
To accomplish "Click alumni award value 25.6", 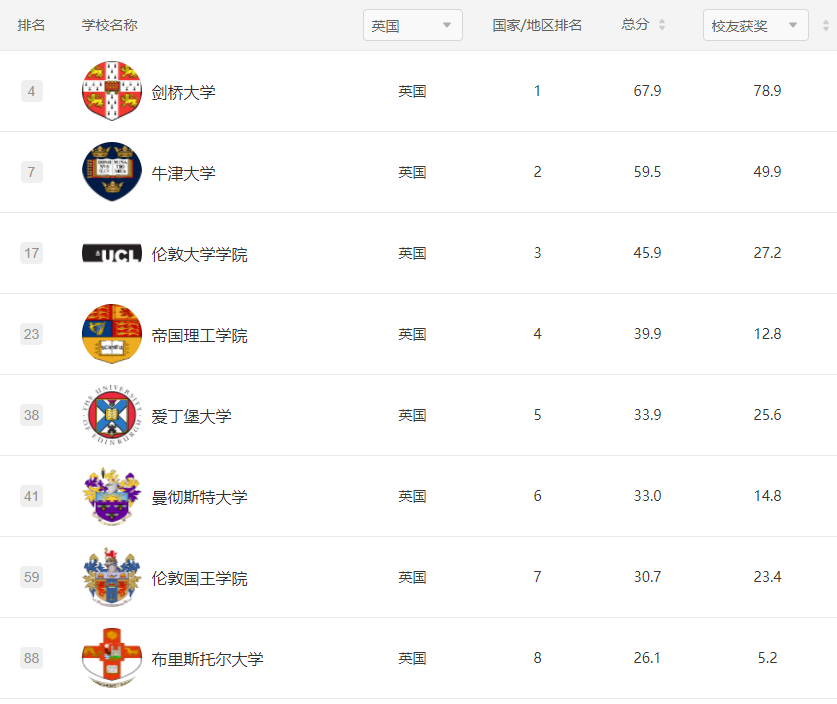I will point(768,416).
